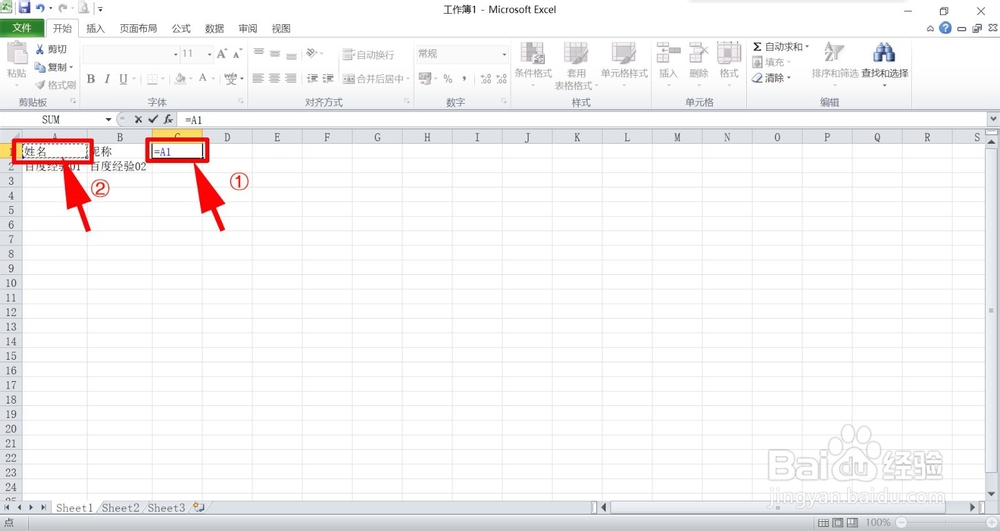Decrease font size with the small A icon

tap(237, 54)
